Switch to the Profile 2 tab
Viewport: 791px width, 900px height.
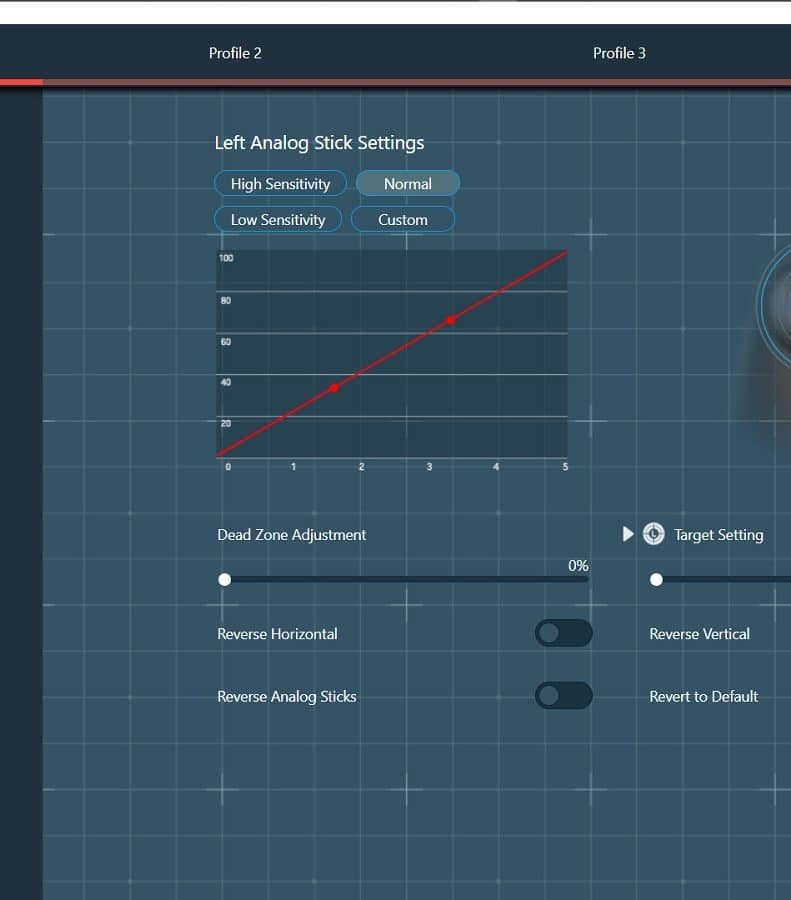click(235, 53)
